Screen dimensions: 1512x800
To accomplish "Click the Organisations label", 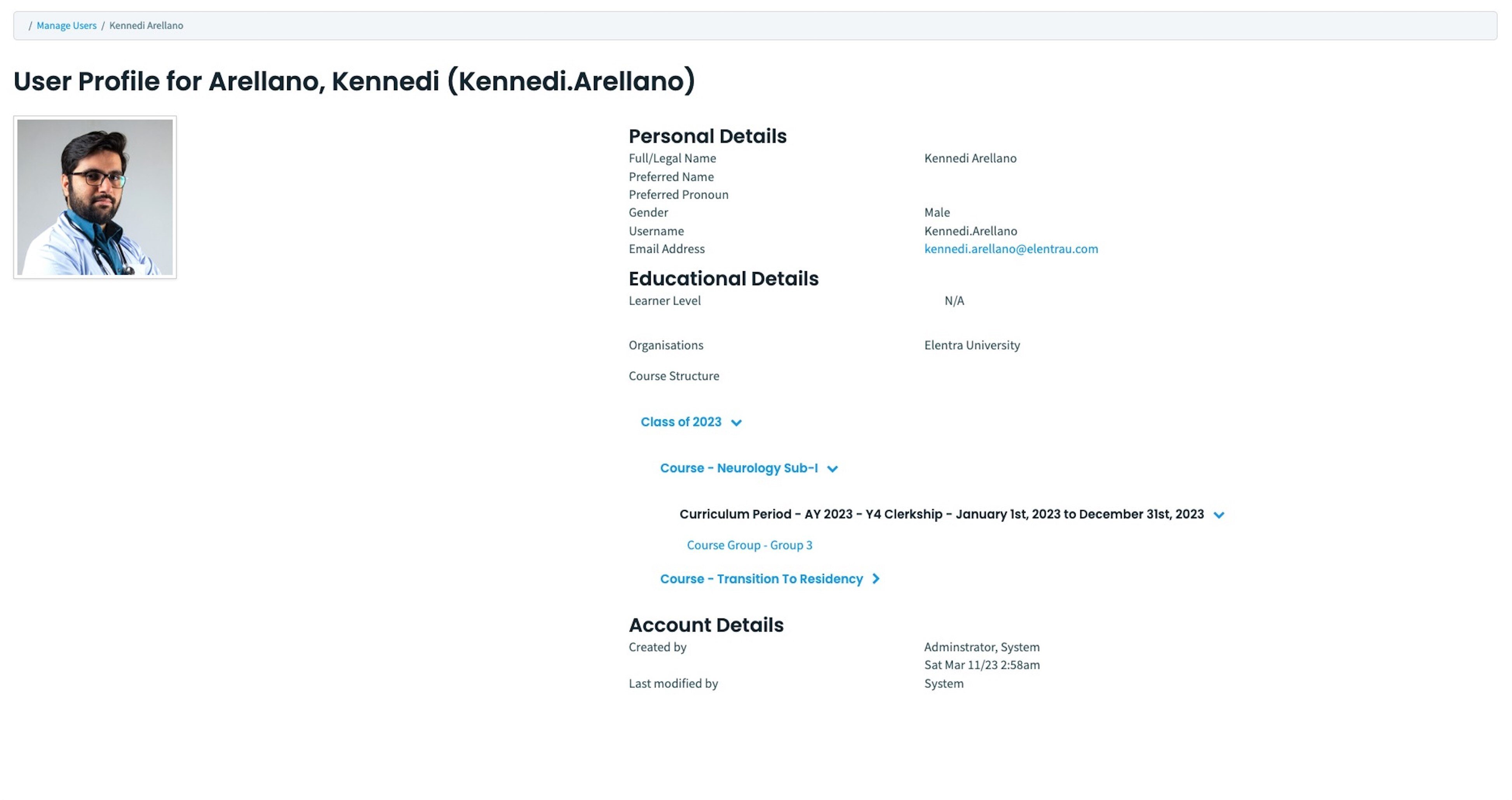I will click(x=665, y=345).
